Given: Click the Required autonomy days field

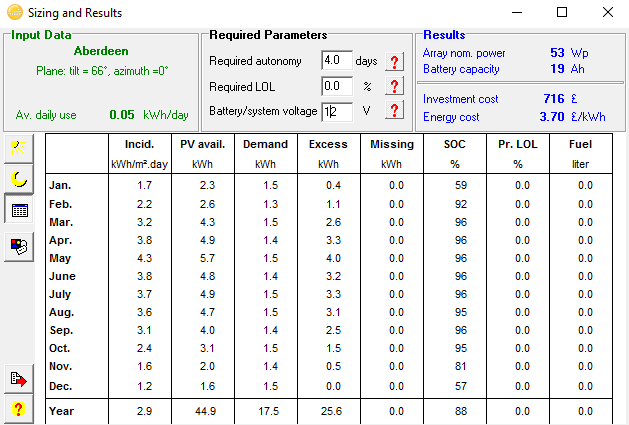Looking at the screenshot, I should 337,62.
